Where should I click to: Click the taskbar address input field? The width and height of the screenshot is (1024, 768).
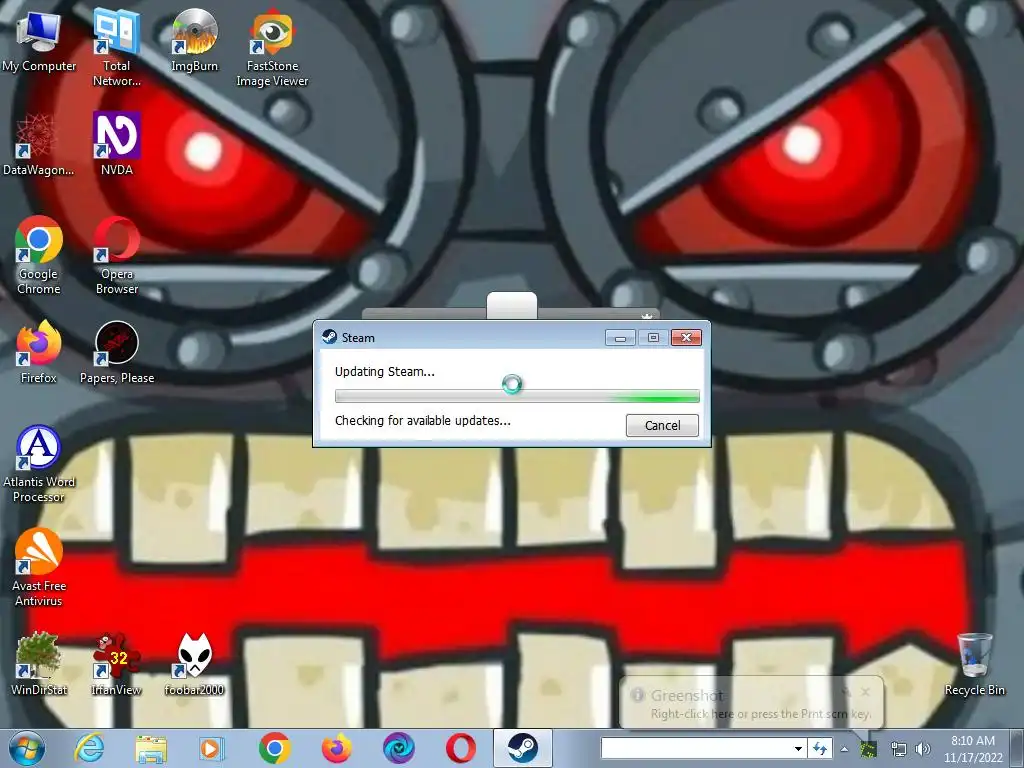[696, 748]
